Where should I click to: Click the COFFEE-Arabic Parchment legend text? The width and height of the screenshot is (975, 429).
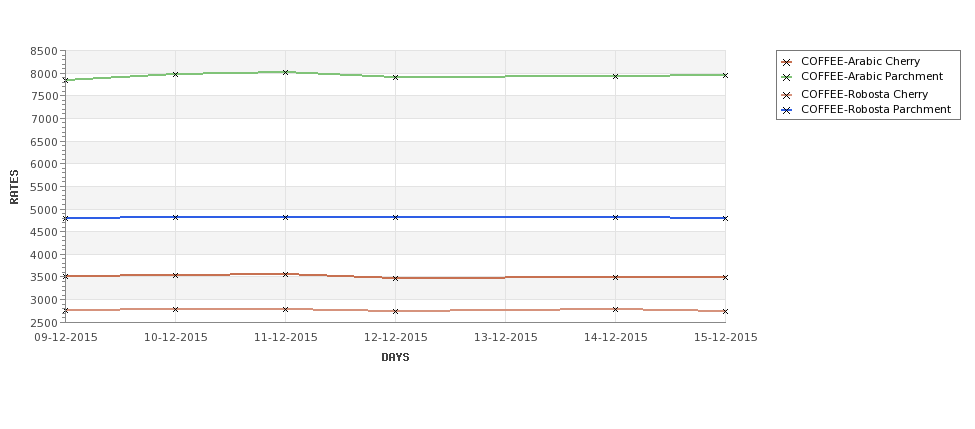click(872, 76)
